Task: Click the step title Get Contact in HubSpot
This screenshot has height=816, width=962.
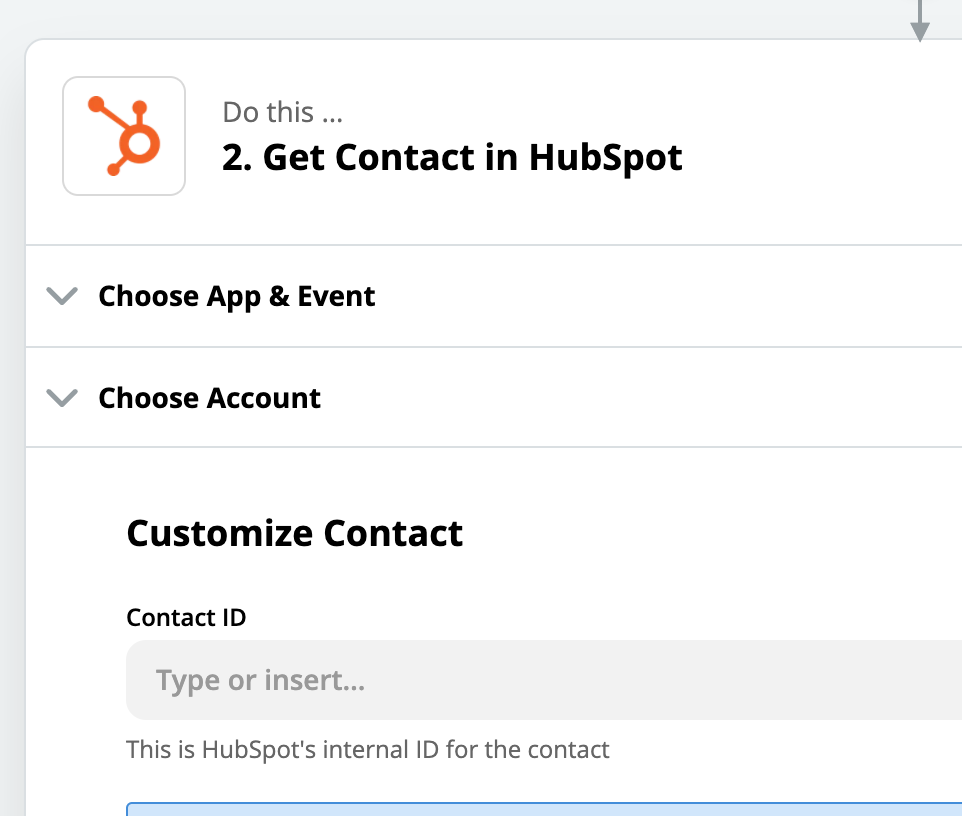Action: tap(452, 157)
